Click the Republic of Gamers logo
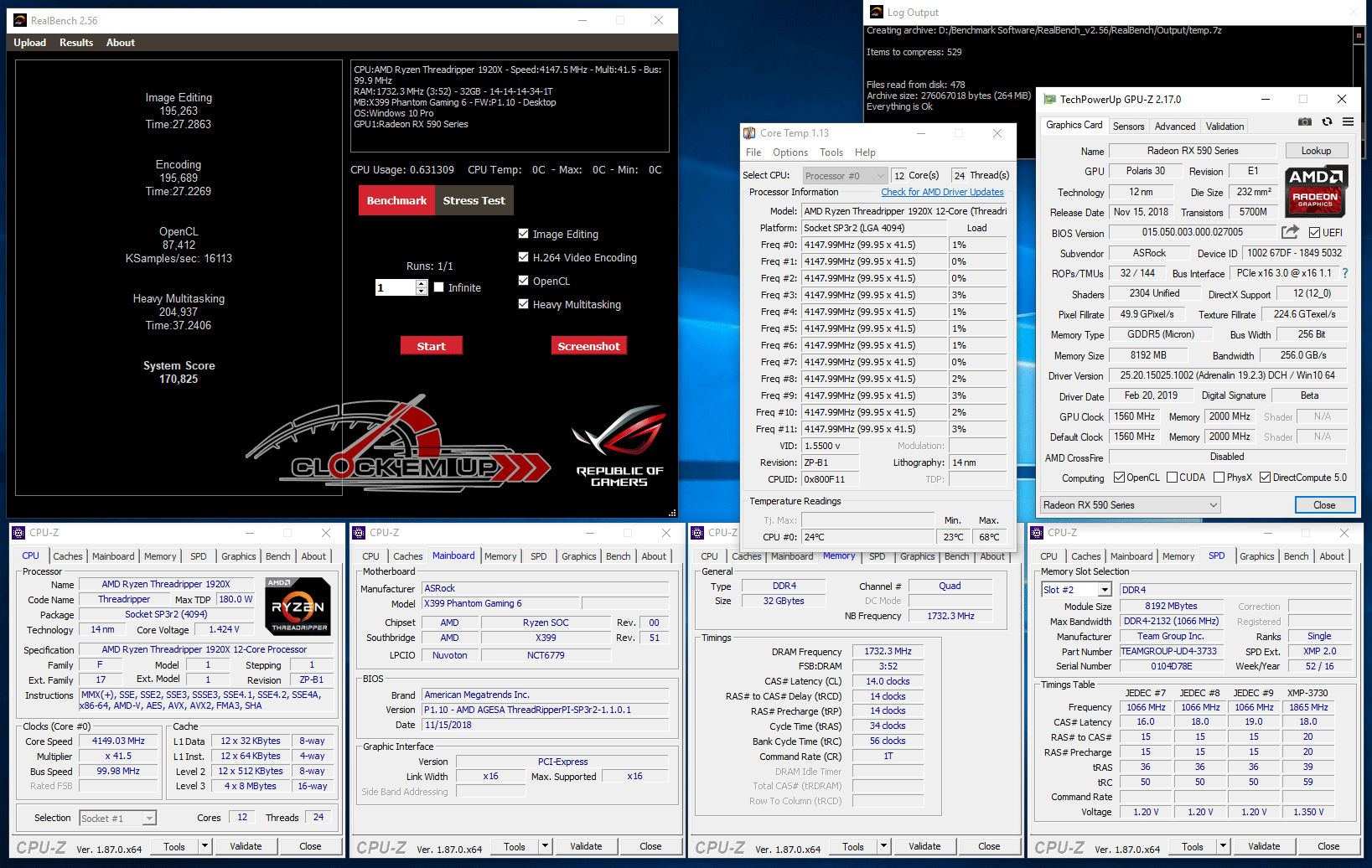Viewport: 1372px width, 868px height. tap(619, 447)
